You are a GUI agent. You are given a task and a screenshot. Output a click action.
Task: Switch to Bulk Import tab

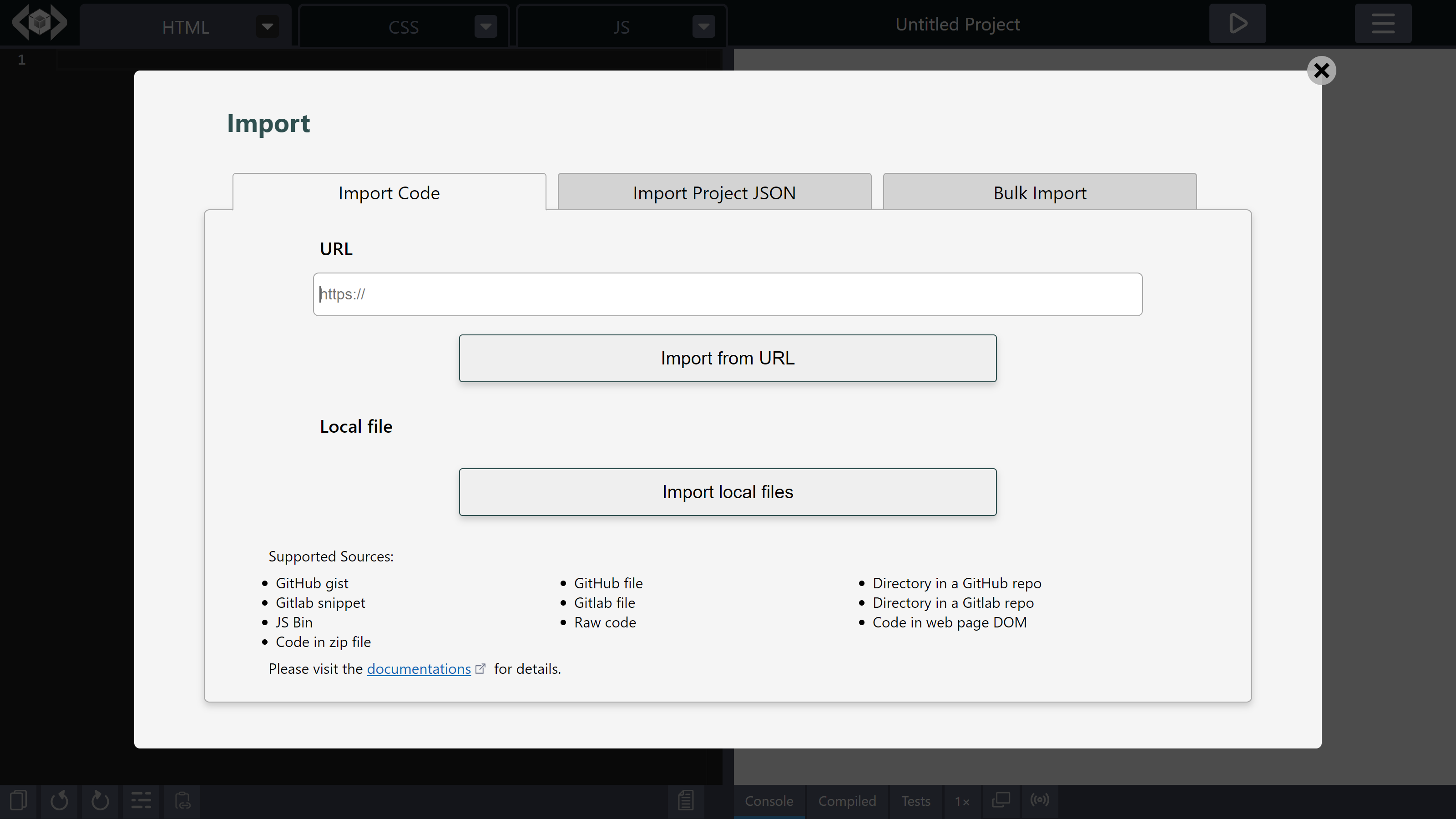pos(1039,193)
